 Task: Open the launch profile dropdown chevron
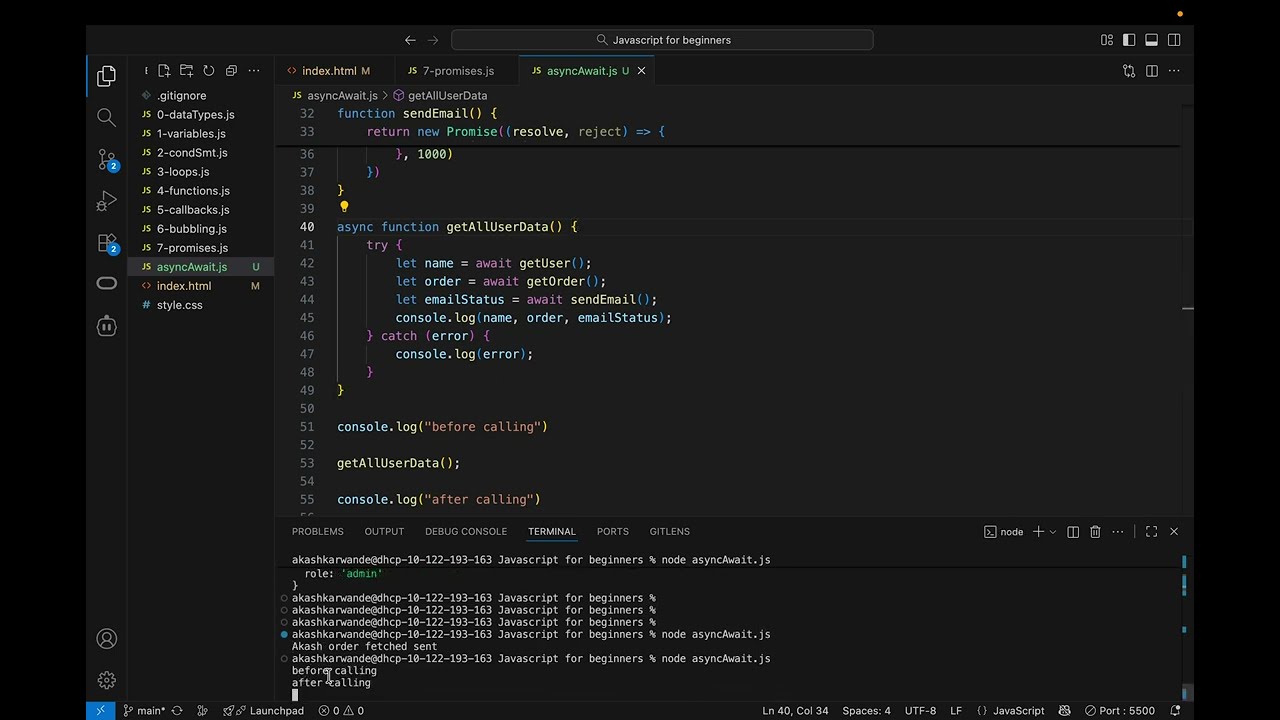(x=1053, y=532)
